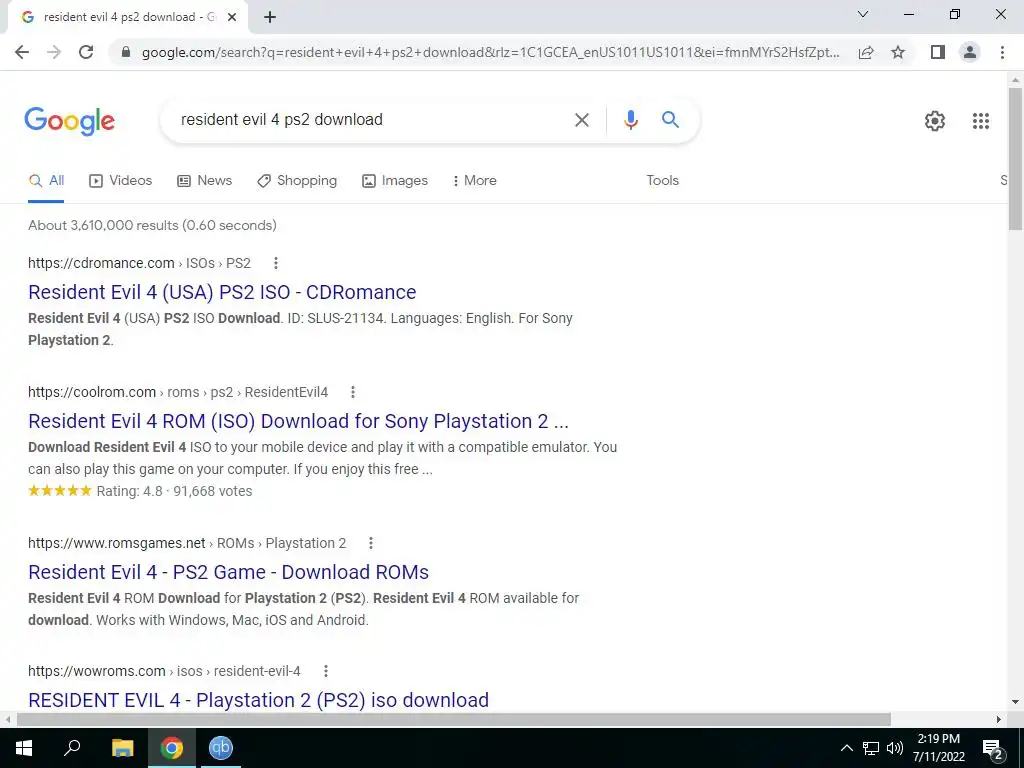This screenshot has width=1024, height=768.
Task: Open the notification action center
Action: click(x=993, y=749)
